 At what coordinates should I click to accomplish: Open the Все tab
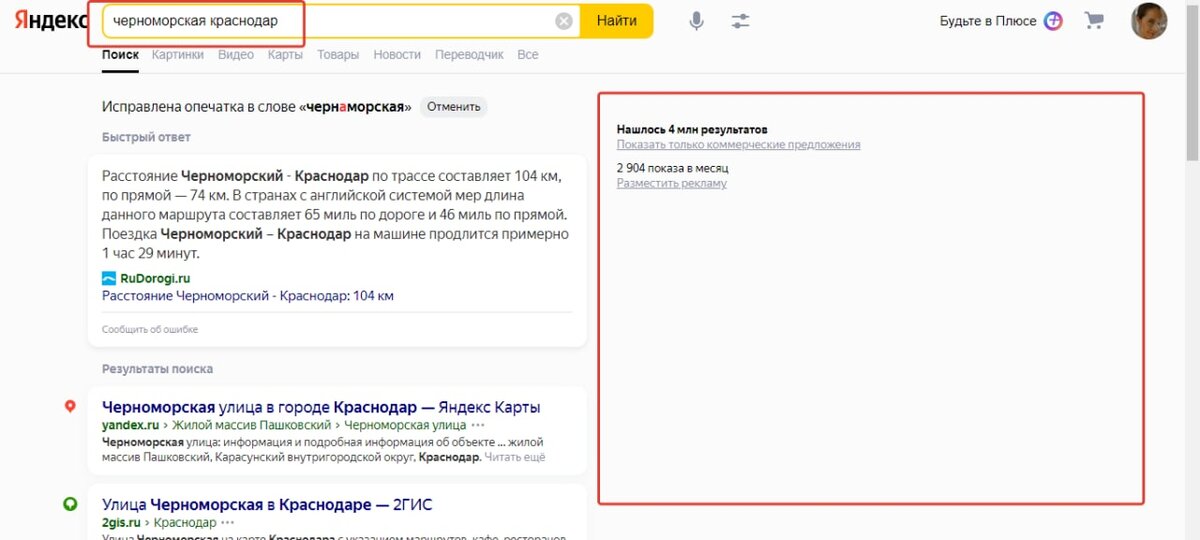click(528, 55)
